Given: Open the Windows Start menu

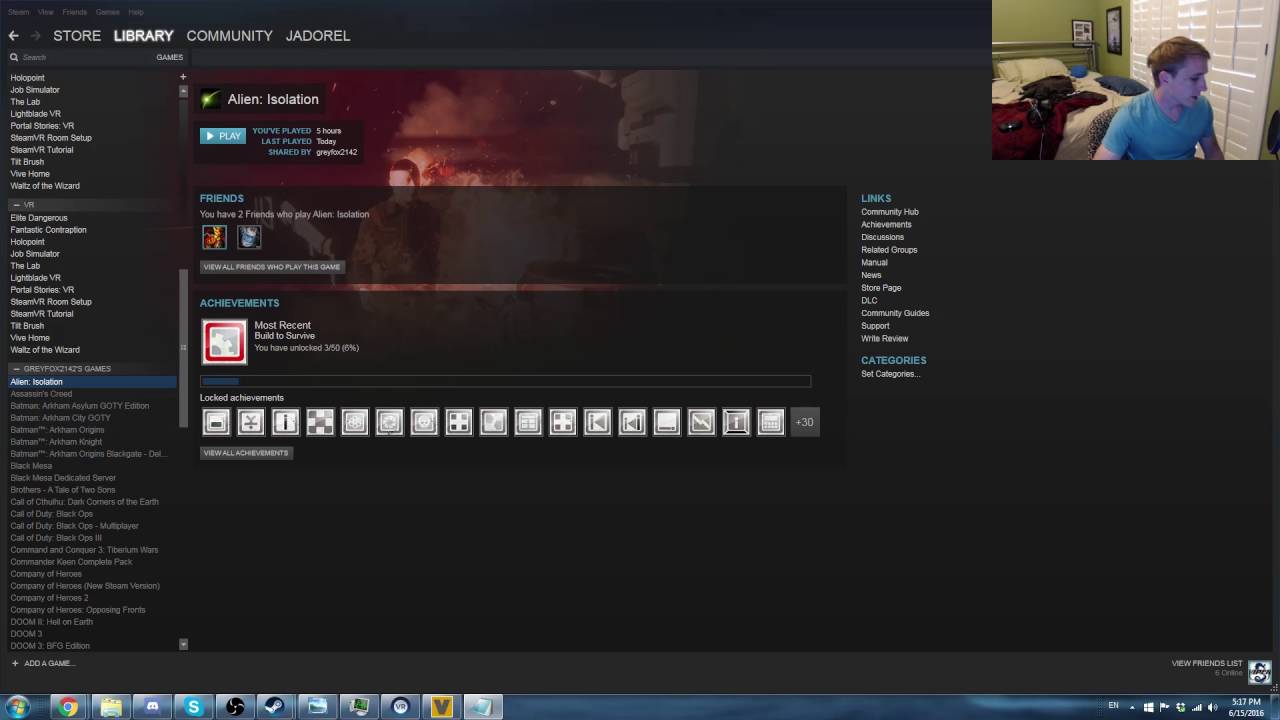Looking at the screenshot, I should (x=17, y=707).
